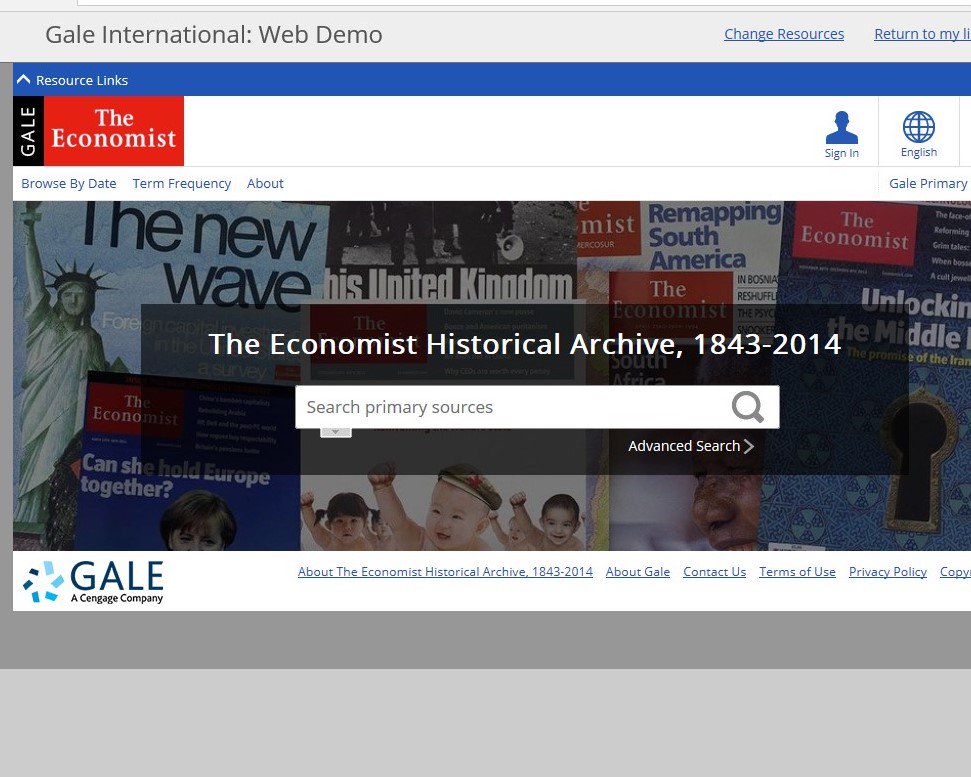The image size is (971, 777).
Task: Click the Gale Cengage Company footer logo
Action: [94, 581]
